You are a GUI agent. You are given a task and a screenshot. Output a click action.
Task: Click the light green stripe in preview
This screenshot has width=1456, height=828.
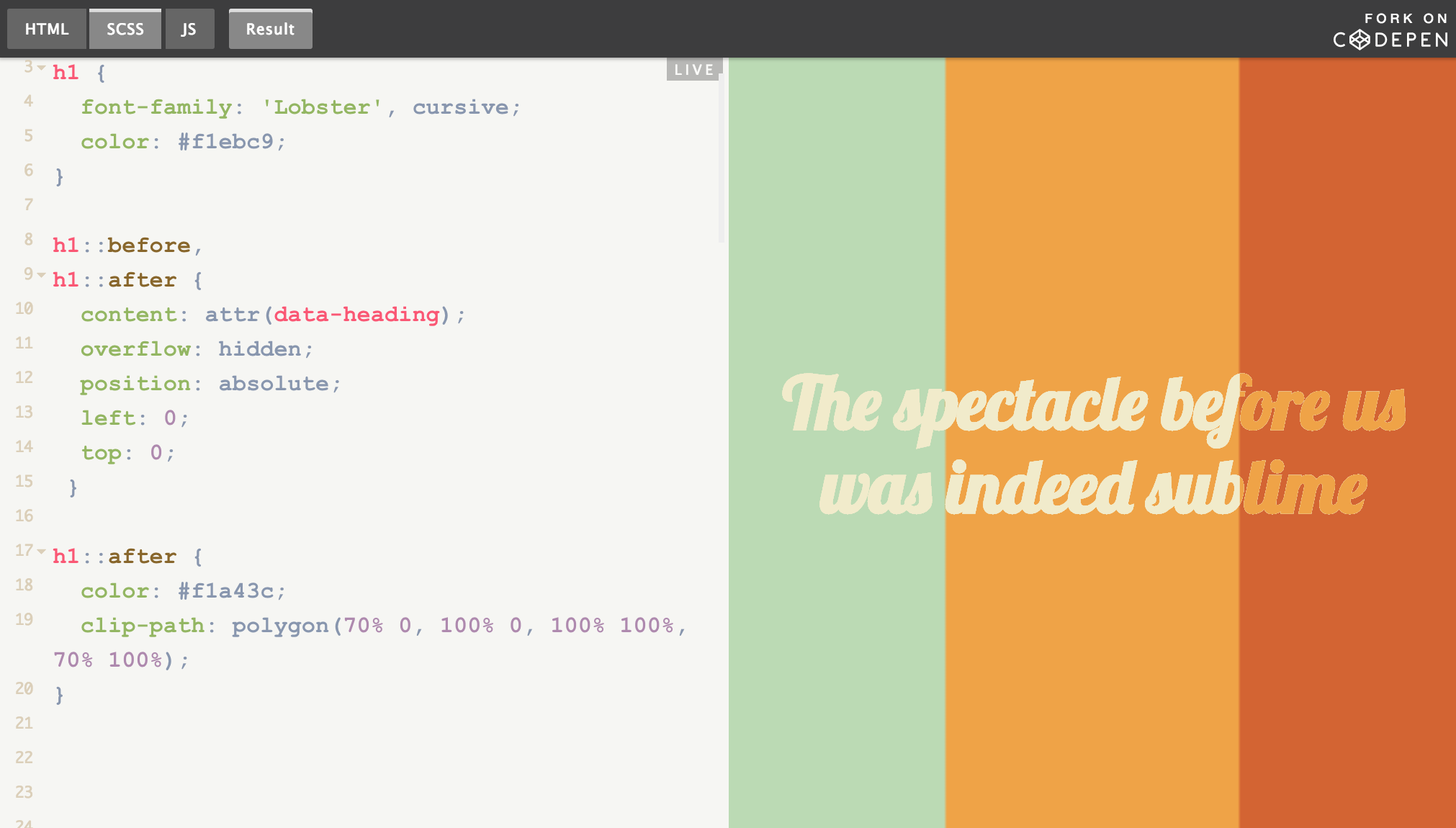pos(837,216)
